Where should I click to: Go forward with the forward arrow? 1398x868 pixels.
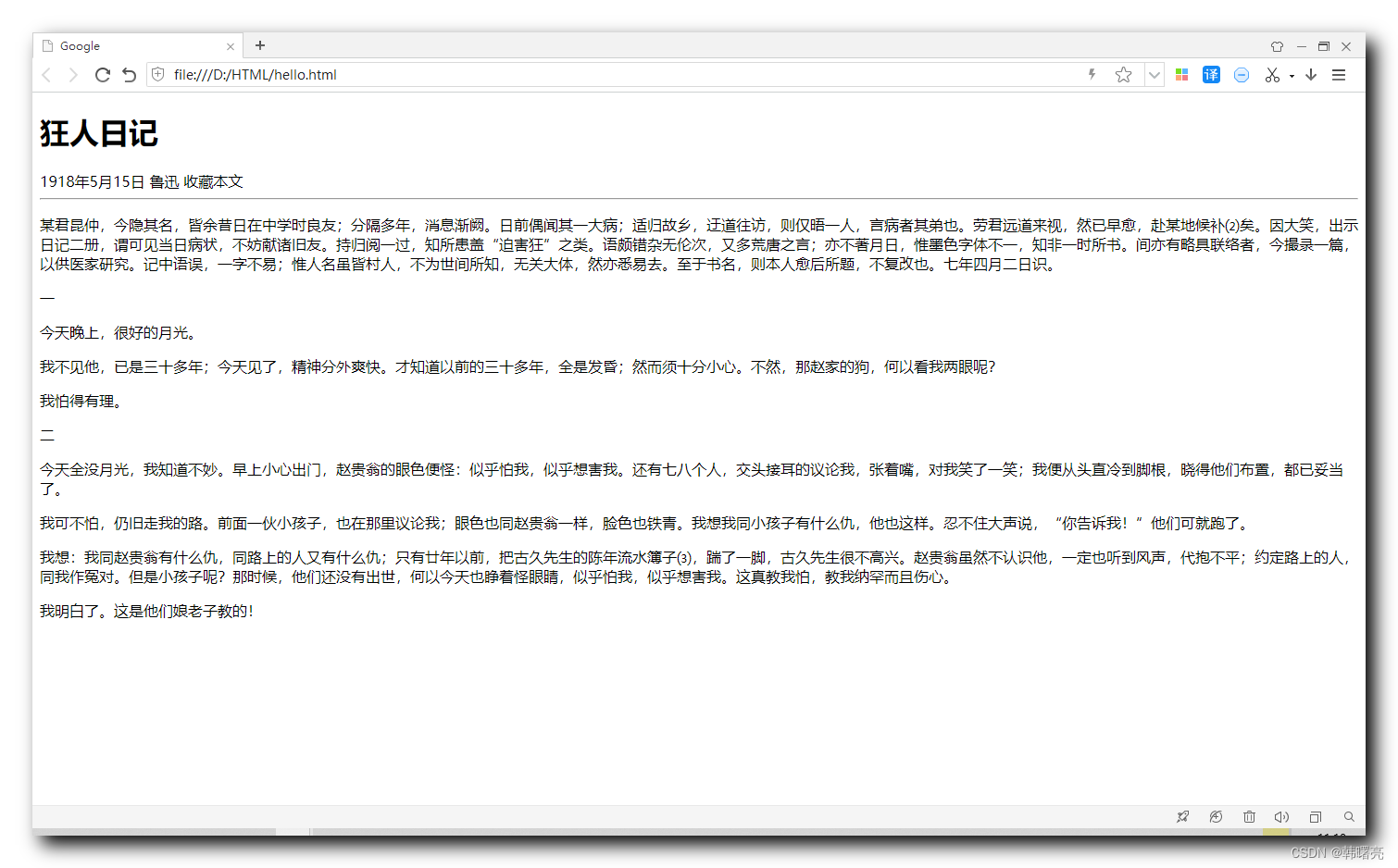click(73, 75)
